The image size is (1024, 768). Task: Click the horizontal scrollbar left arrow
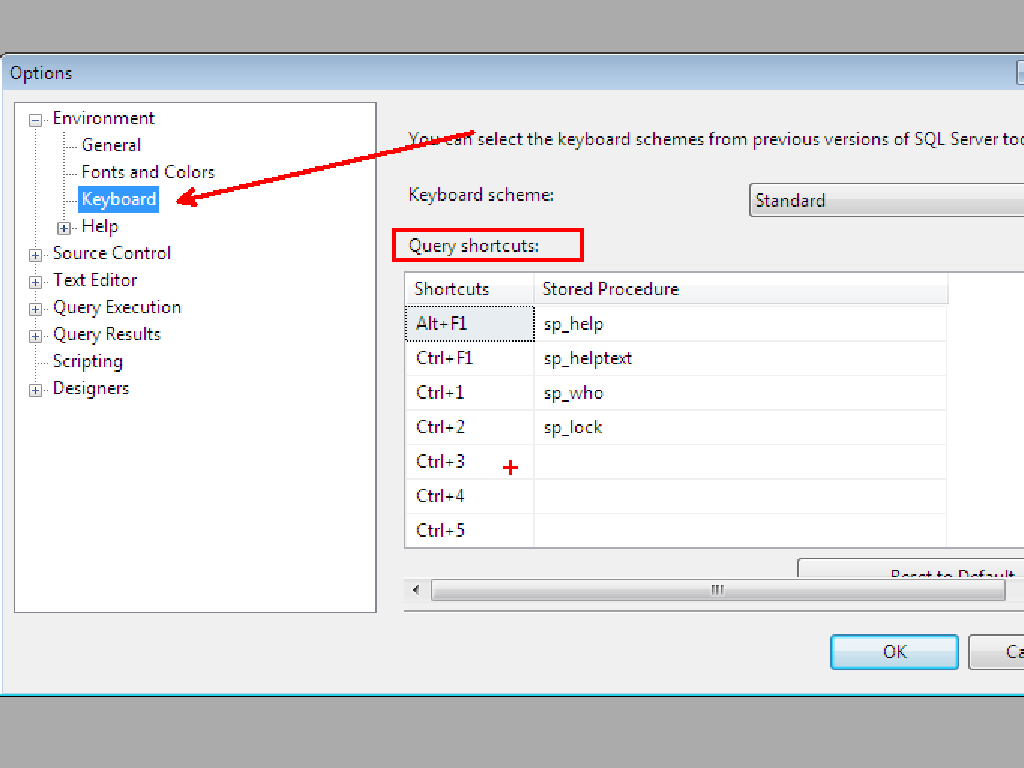click(415, 590)
